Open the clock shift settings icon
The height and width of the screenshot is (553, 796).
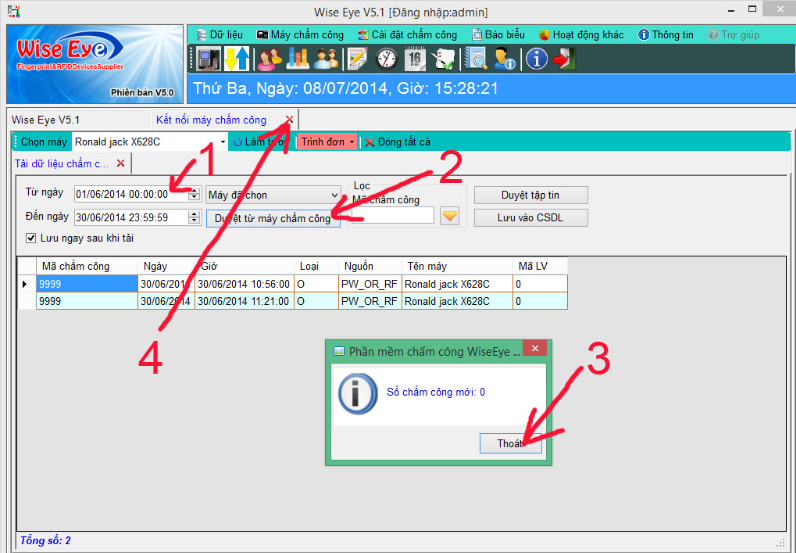click(387, 59)
